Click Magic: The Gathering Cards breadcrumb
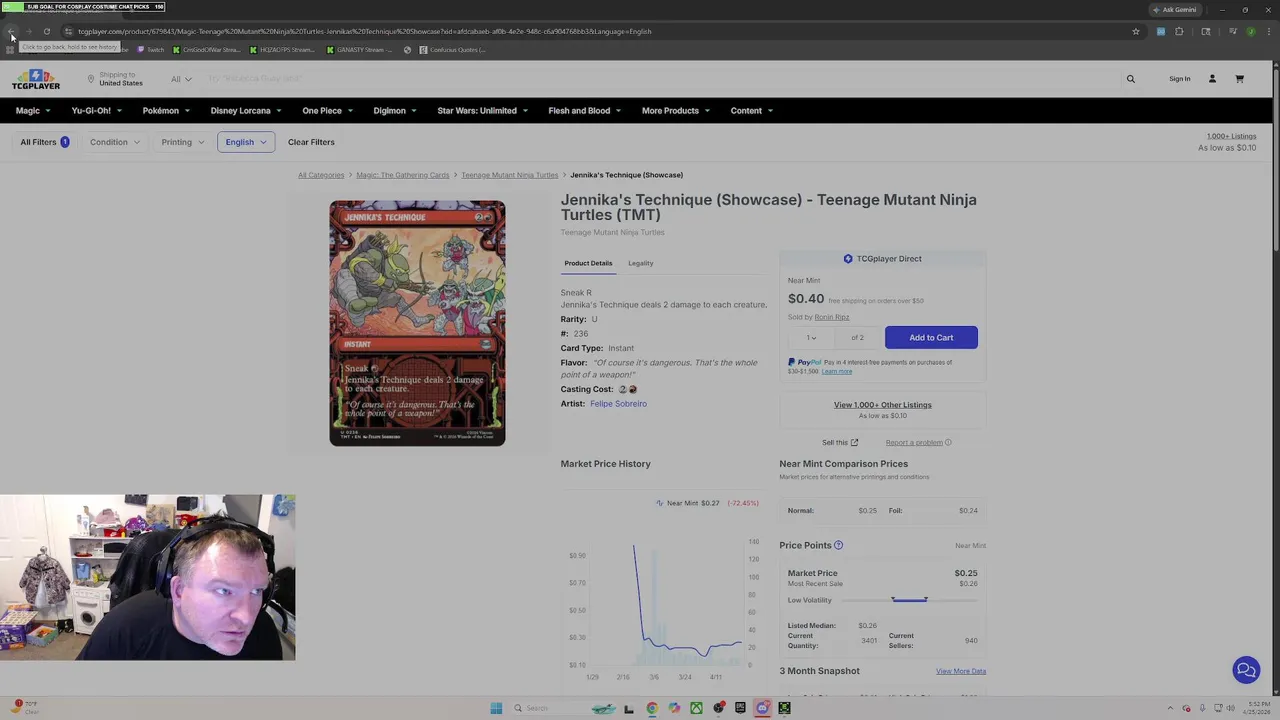This screenshot has height=720, width=1280. coord(403,175)
